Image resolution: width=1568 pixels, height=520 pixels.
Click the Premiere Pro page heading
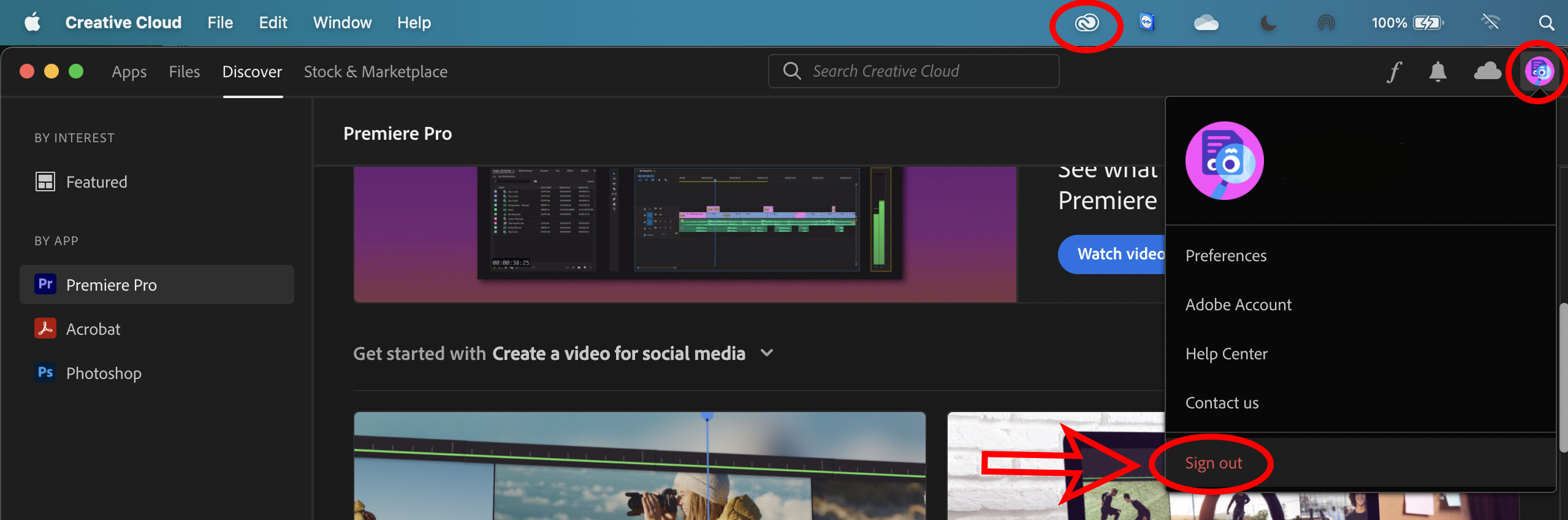point(397,133)
